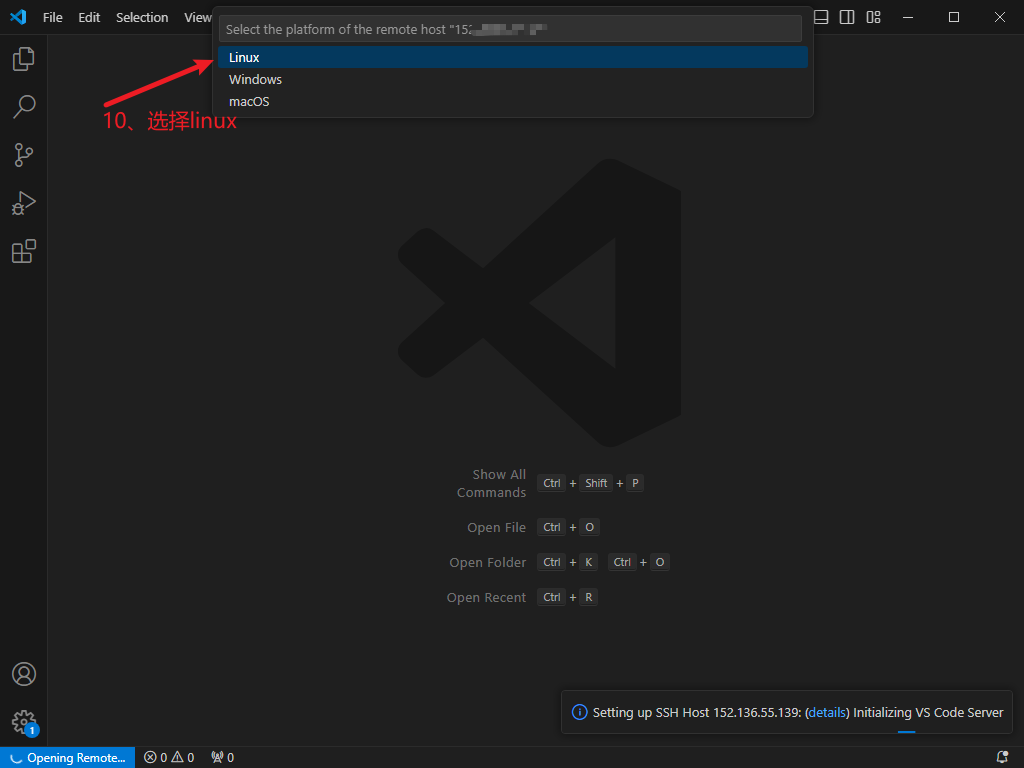Click the Open Recent label
Viewport: 1024px width, 768px height.
pyautogui.click(x=486, y=598)
